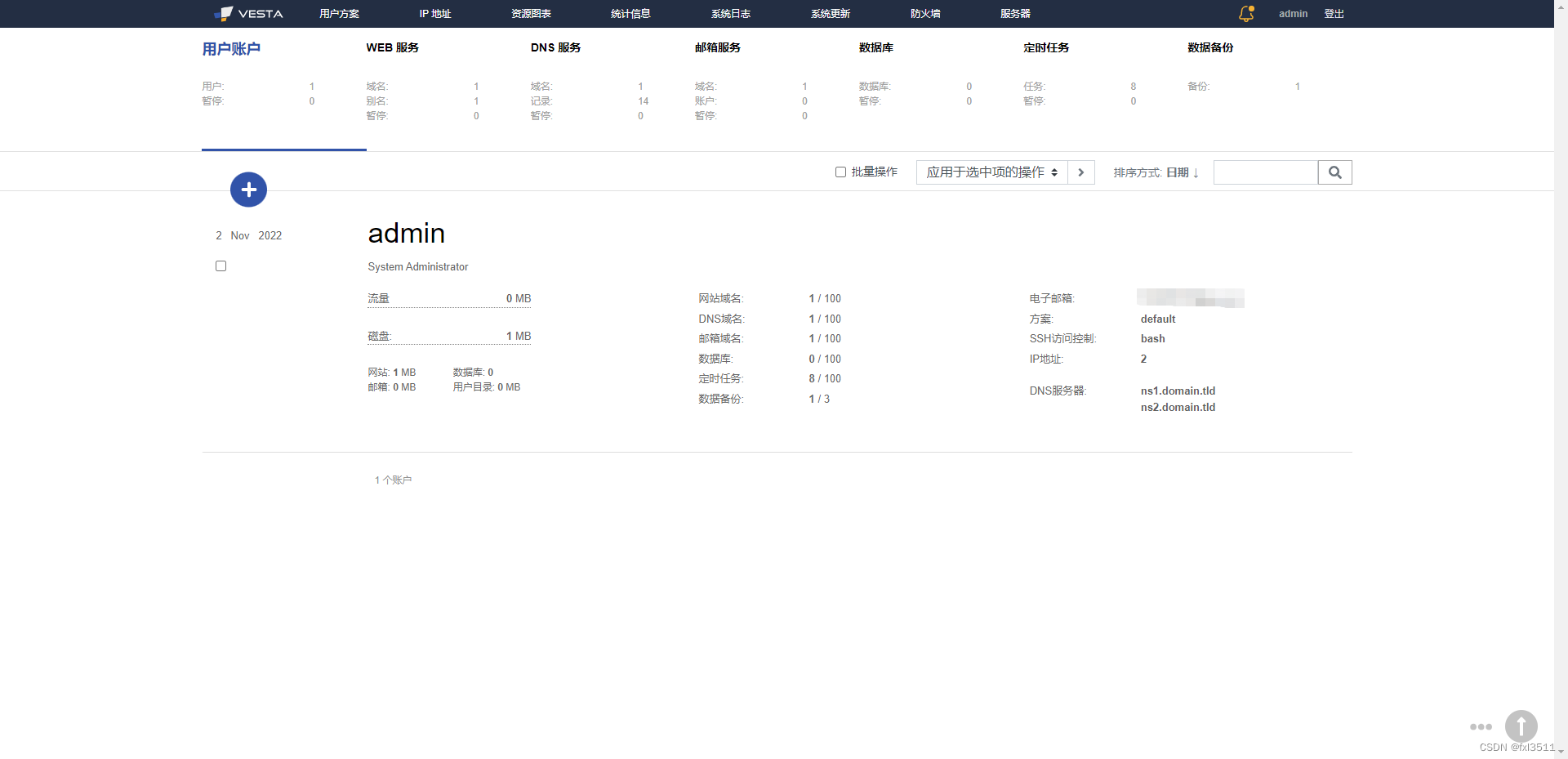This screenshot has height=759, width=1568.
Task: Click the search magnifier button
Action: pos(1335,172)
